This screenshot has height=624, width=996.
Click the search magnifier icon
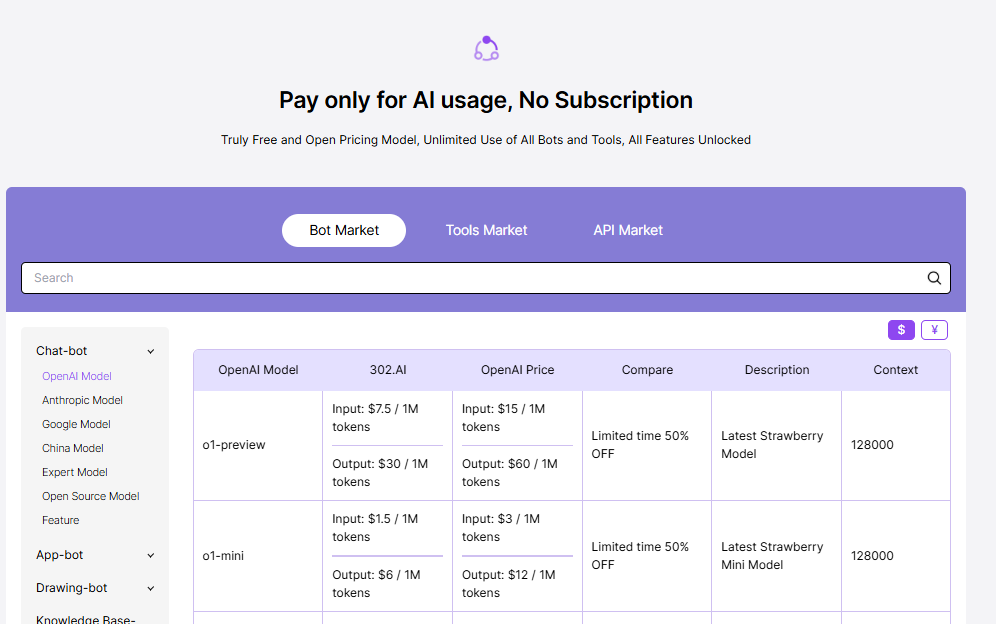[x=934, y=278]
